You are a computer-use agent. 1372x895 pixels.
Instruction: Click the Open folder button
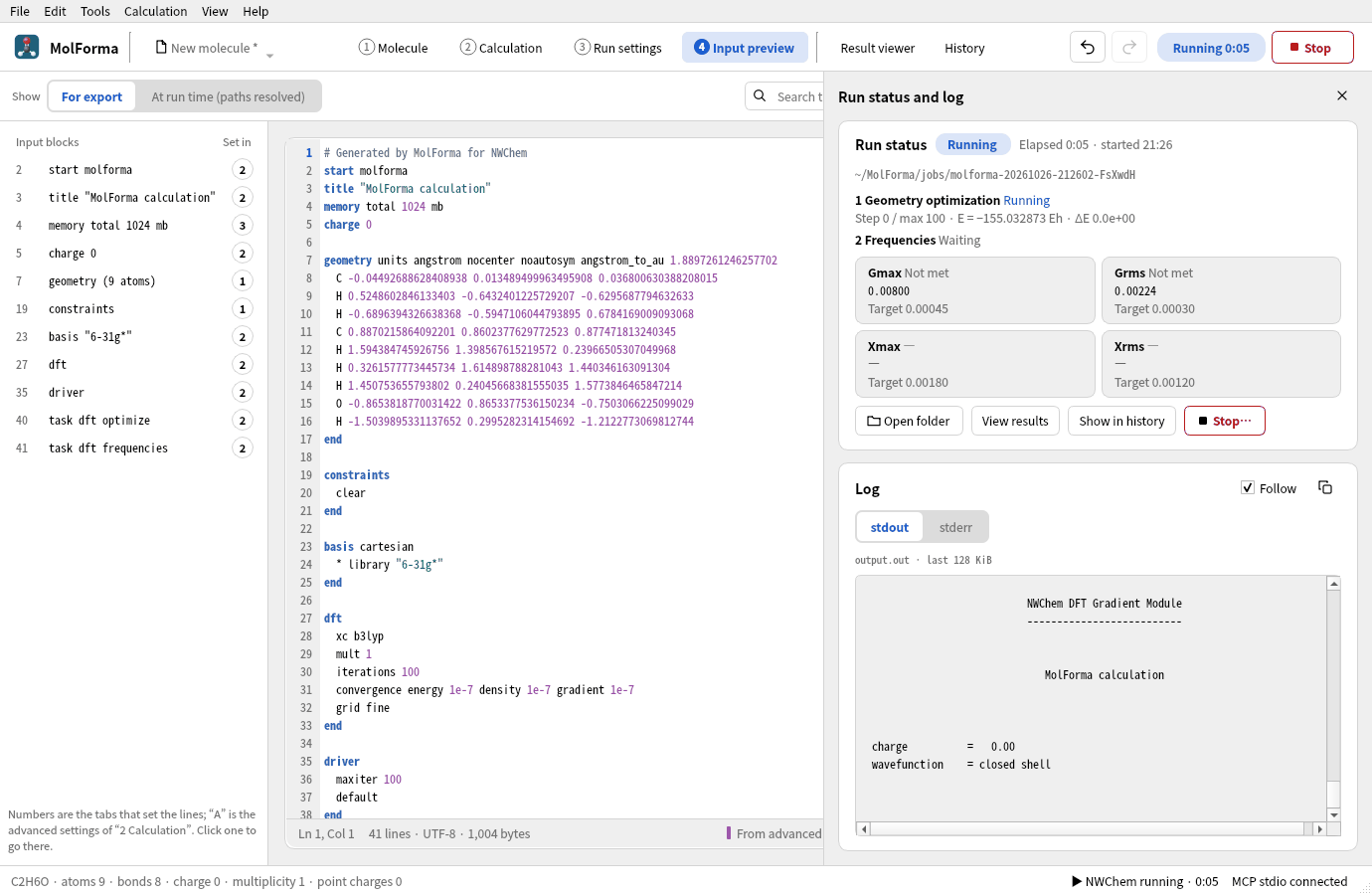pyautogui.click(x=909, y=421)
